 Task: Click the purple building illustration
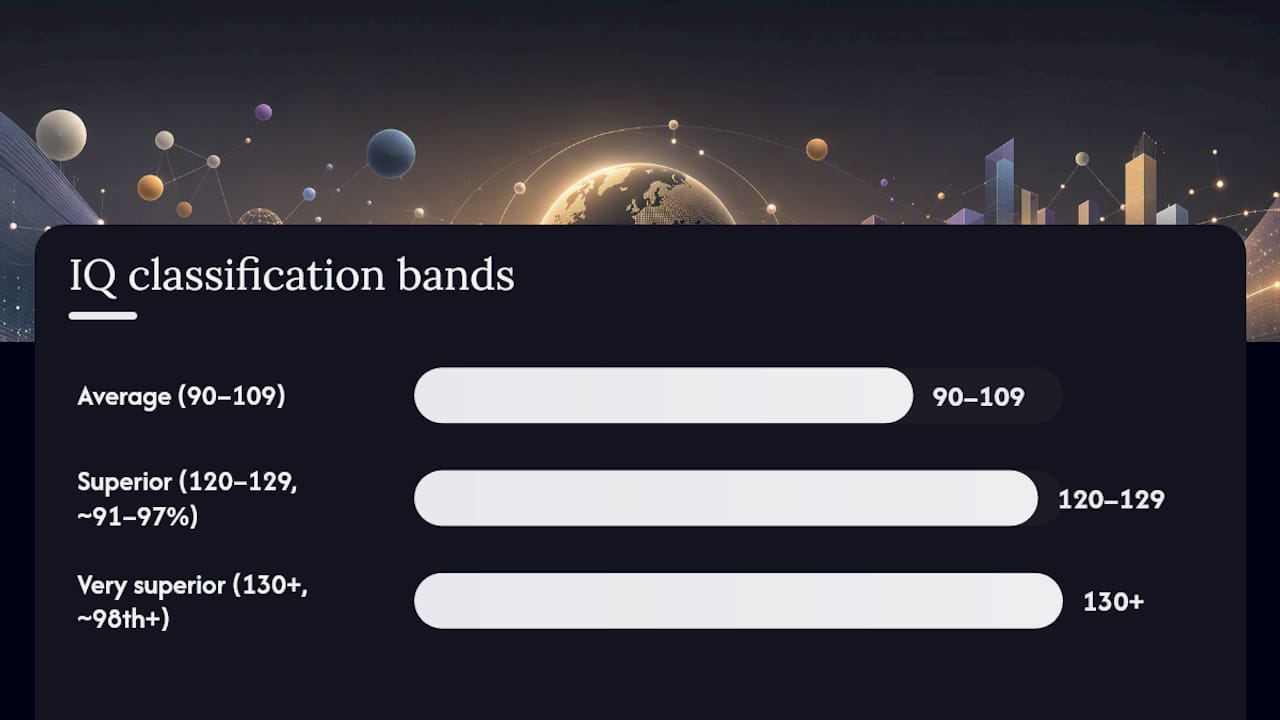[x=999, y=183]
